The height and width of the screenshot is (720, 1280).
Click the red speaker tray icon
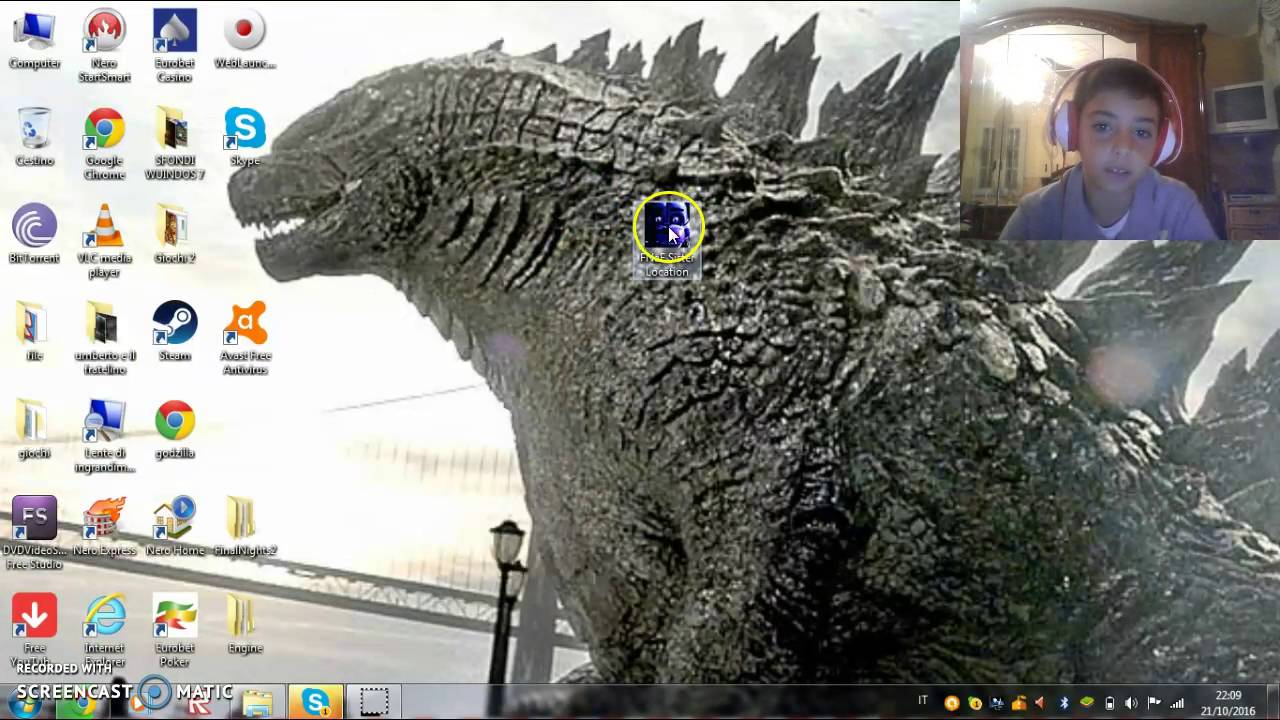(1041, 703)
